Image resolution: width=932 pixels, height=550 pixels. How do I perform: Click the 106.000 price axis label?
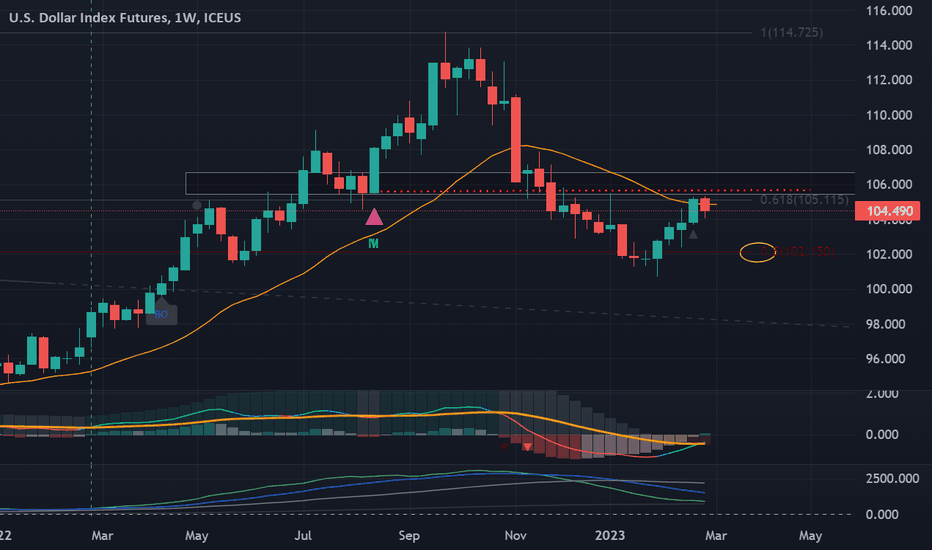point(889,184)
